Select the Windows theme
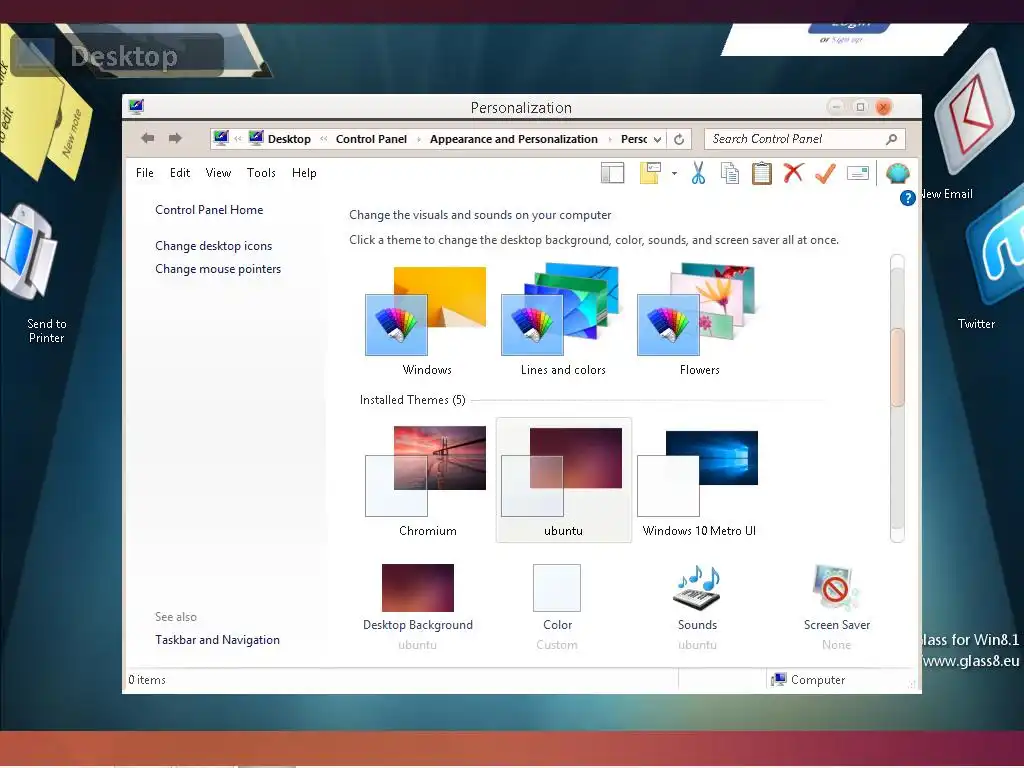Viewport: 1024px width, 768px height. click(x=426, y=321)
